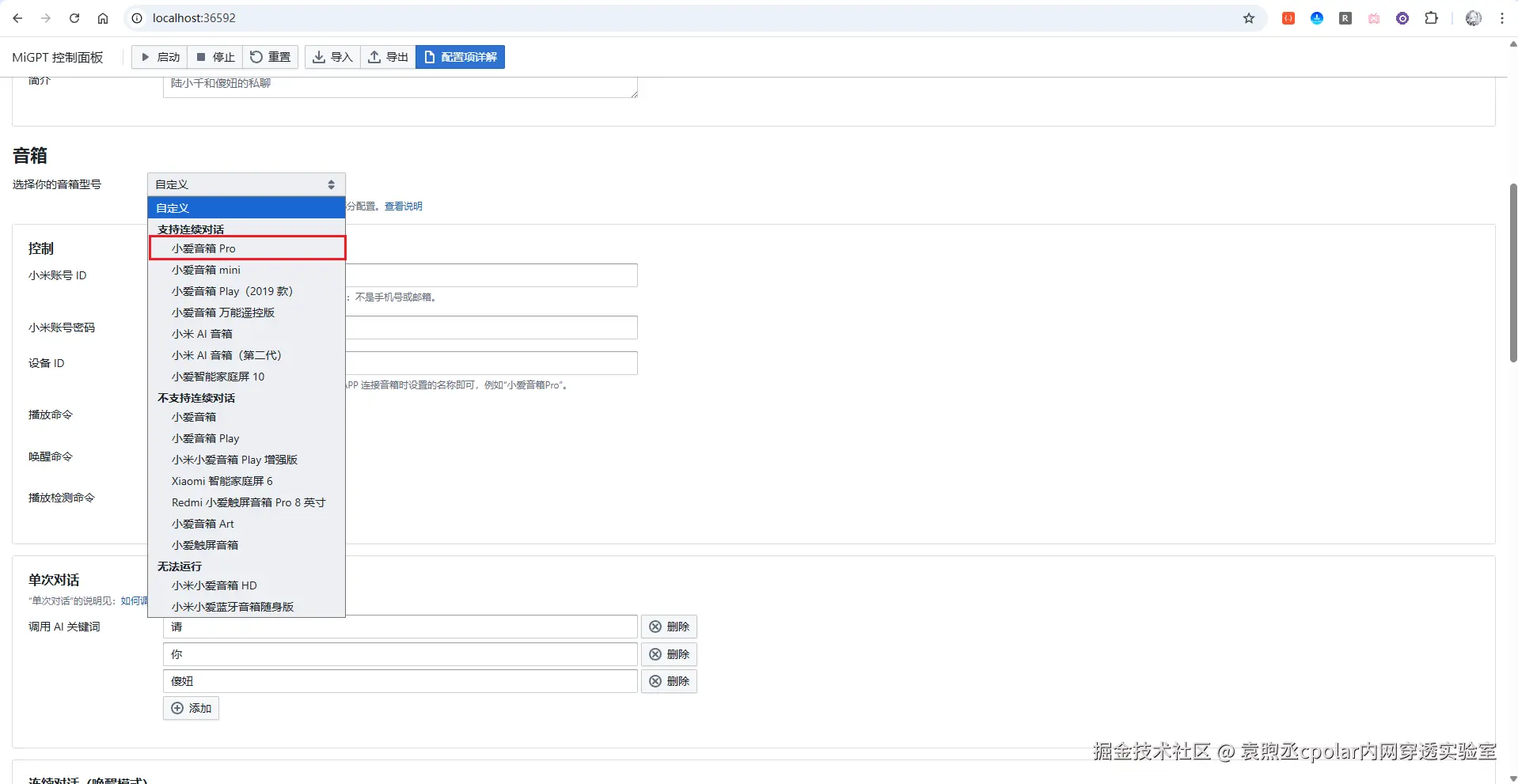Choose 小米 AI 音箱 option
Image resolution: width=1518 pixels, height=784 pixels.
point(246,334)
